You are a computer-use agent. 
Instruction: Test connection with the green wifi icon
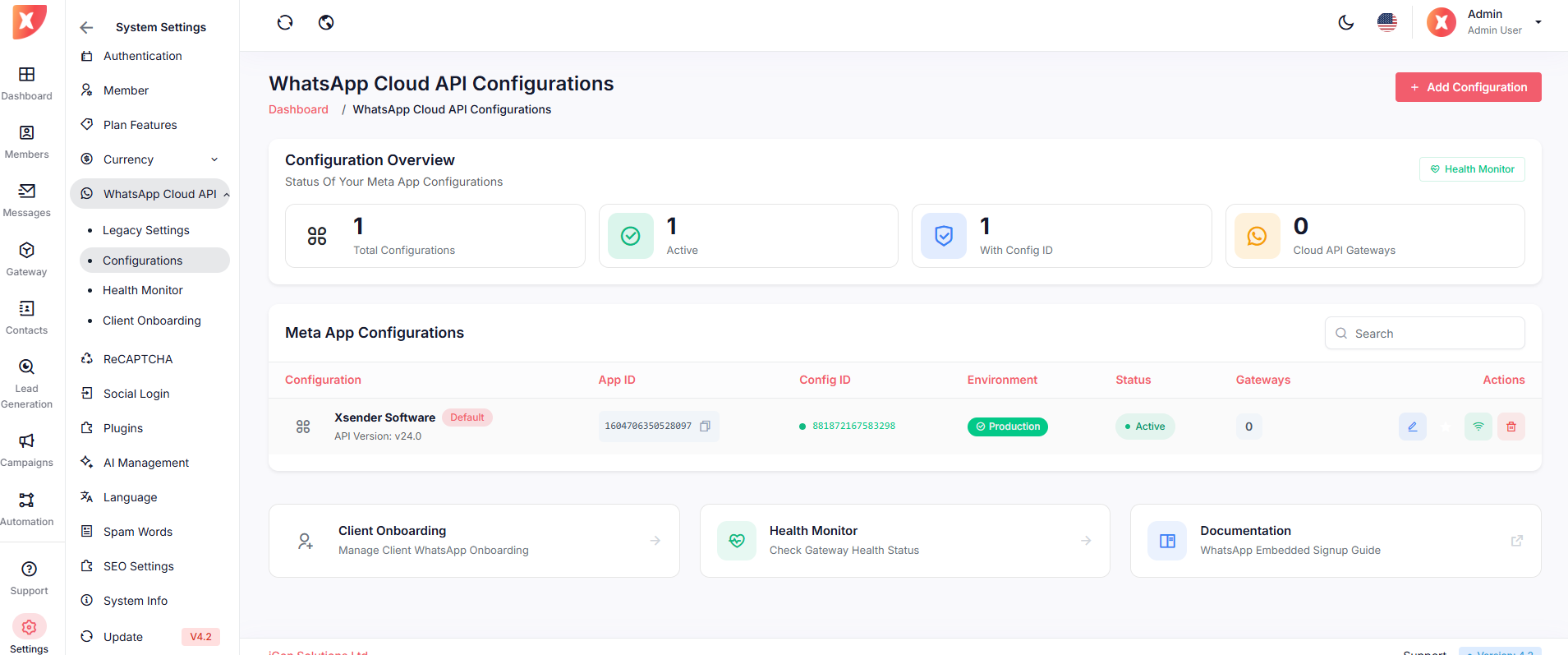(1478, 427)
